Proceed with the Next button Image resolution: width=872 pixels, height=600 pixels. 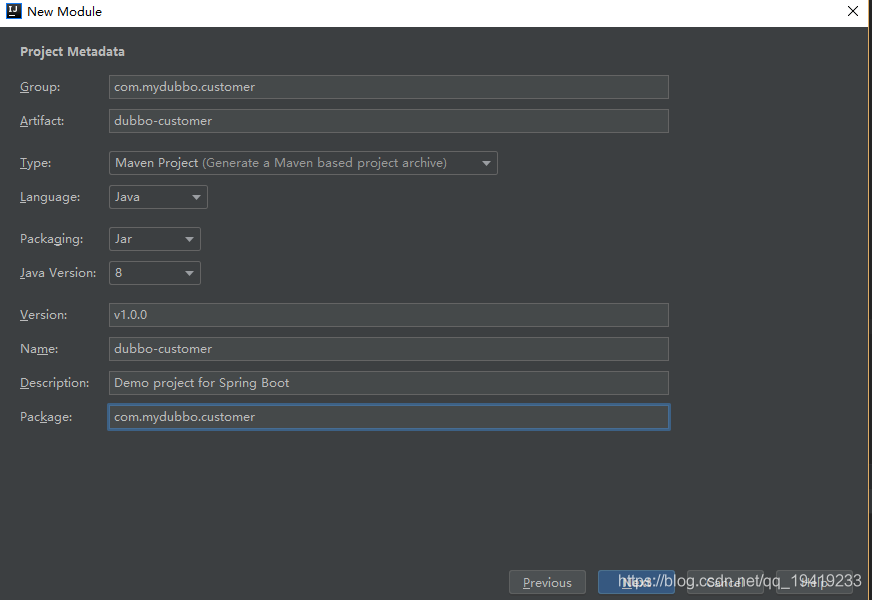636,582
